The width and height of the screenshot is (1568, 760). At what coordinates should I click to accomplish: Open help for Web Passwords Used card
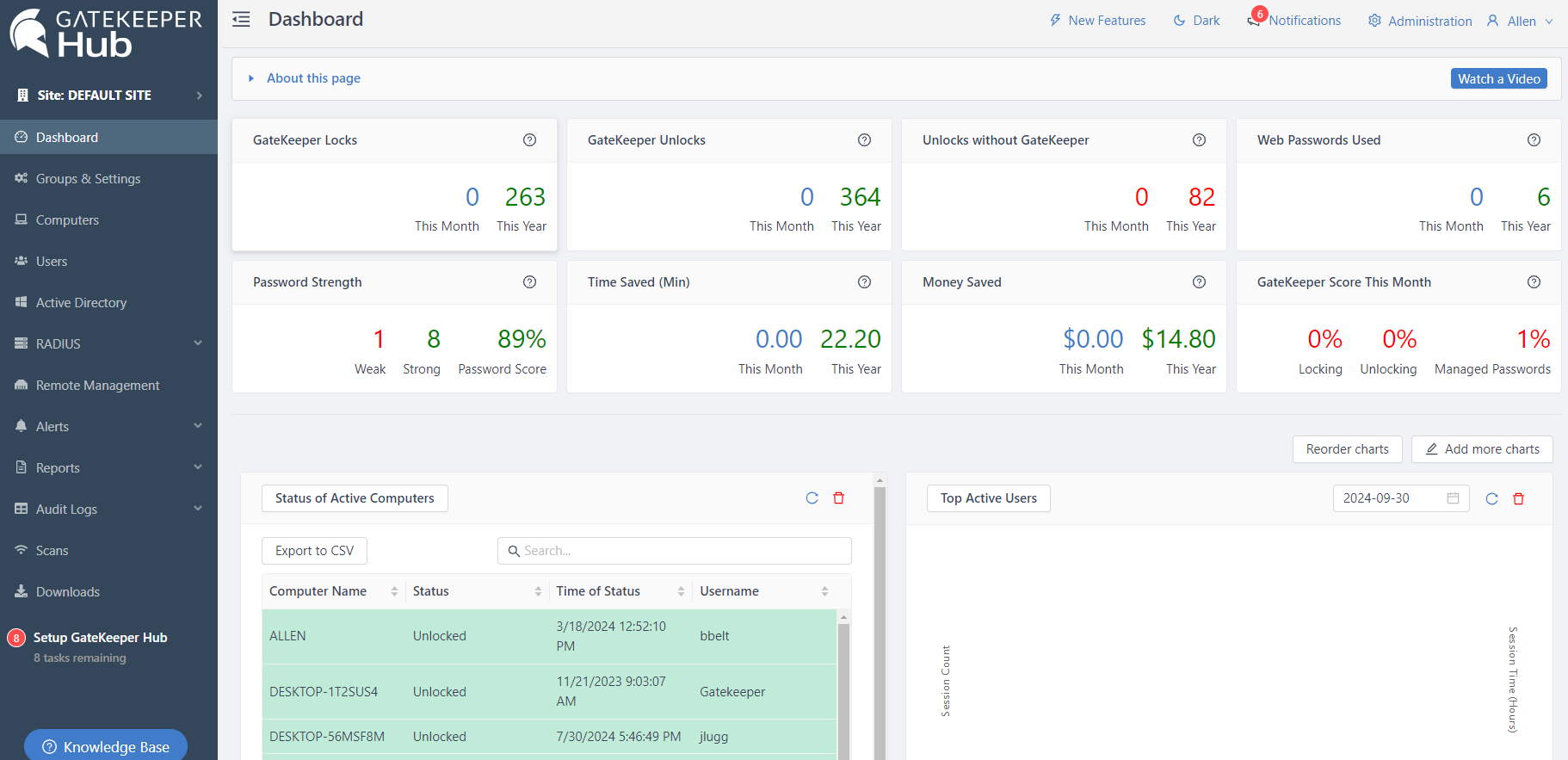(x=1534, y=140)
